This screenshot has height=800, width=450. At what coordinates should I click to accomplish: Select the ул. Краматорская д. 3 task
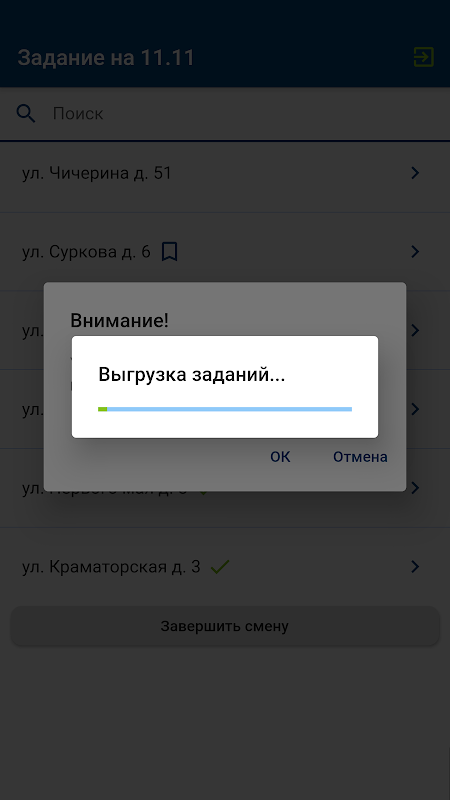pyautogui.click(x=225, y=566)
